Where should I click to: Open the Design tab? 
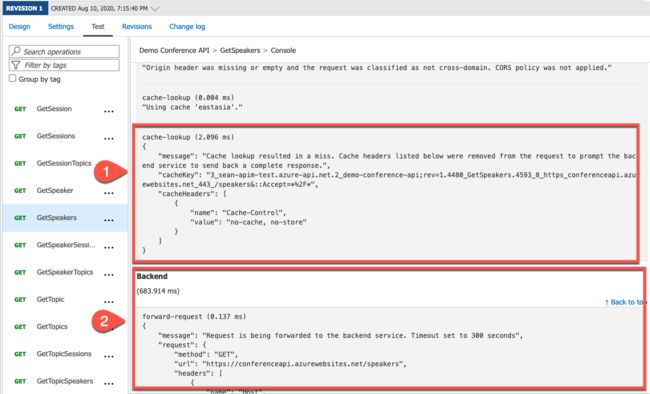tap(19, 27)
